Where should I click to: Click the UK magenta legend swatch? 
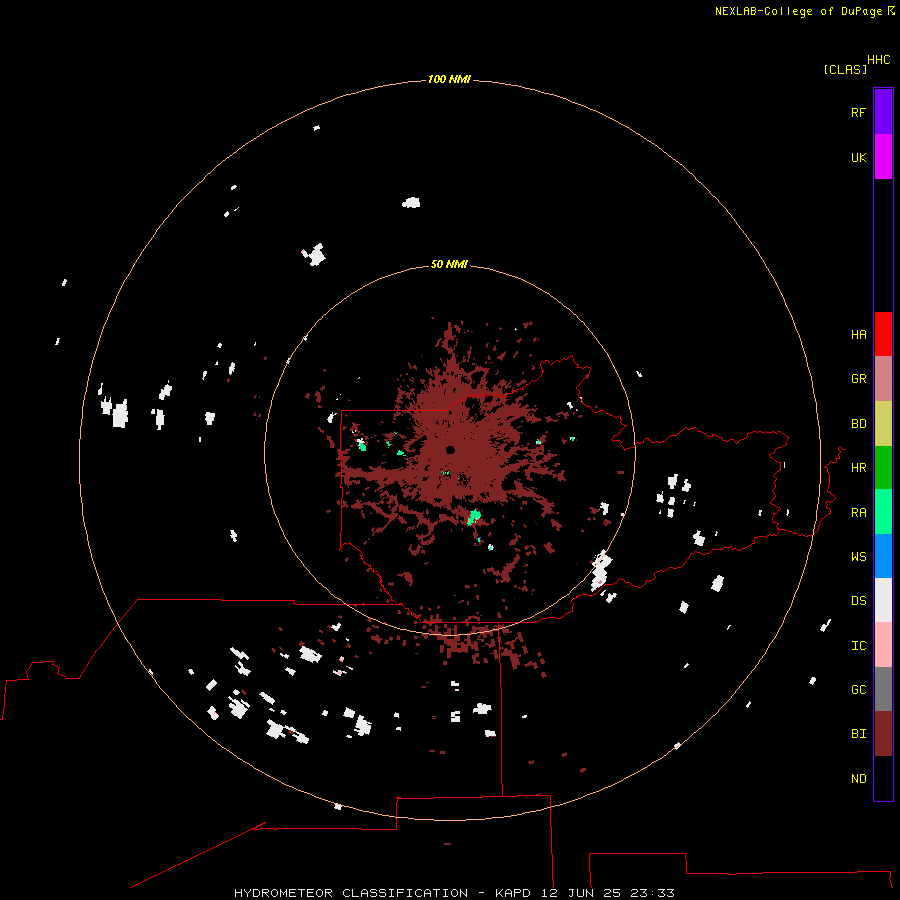(883, 157)
